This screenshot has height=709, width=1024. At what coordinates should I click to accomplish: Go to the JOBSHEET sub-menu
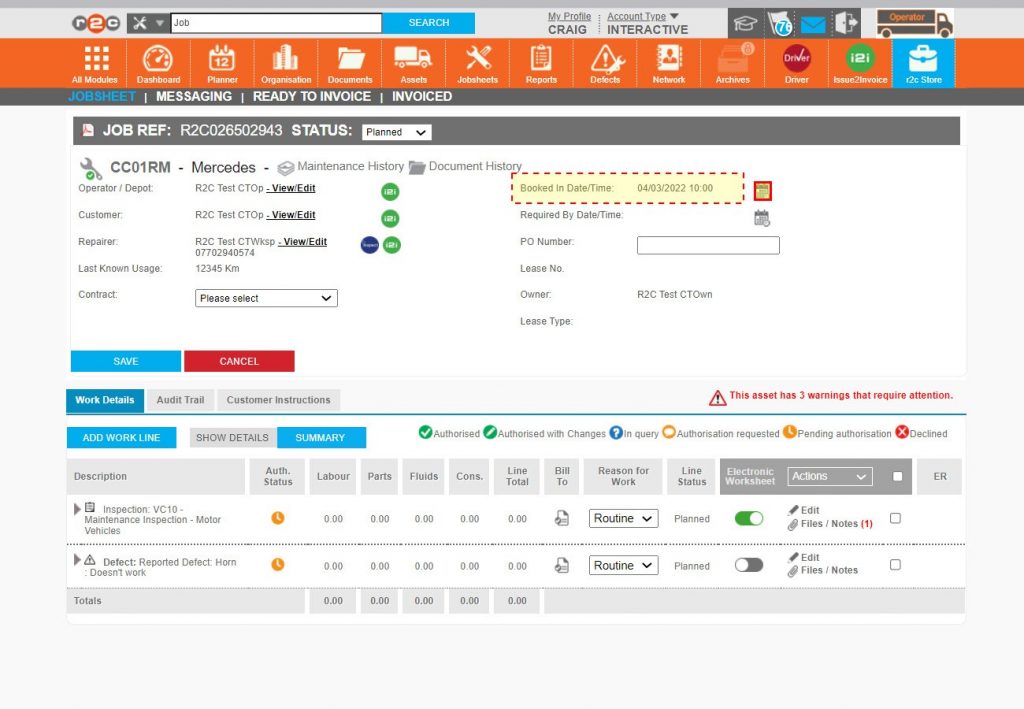tap(102, 97)
